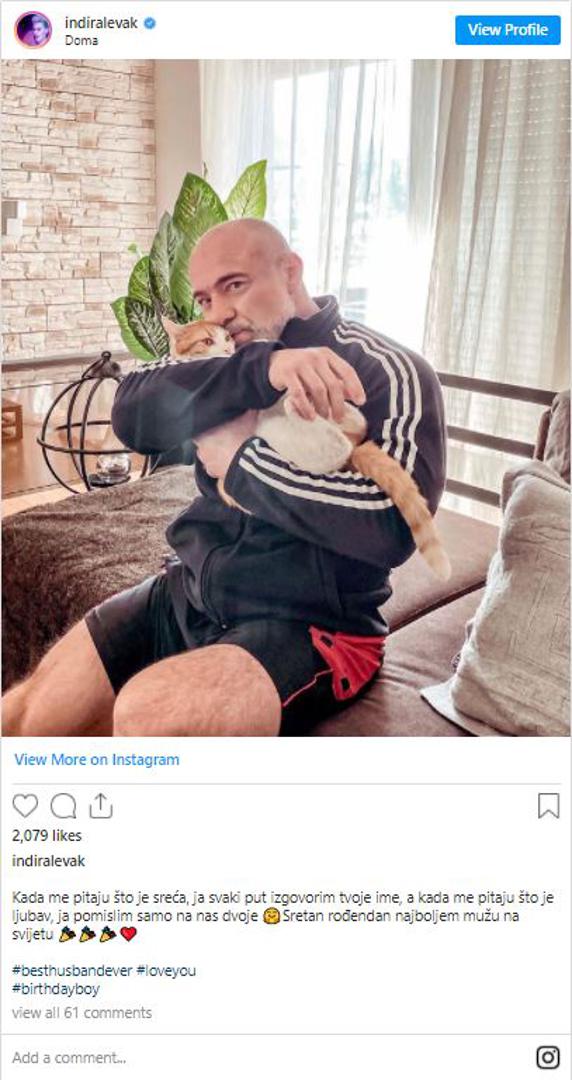572x1080 pixels.
Task: Open the Doma location tag
Action: 81,40
